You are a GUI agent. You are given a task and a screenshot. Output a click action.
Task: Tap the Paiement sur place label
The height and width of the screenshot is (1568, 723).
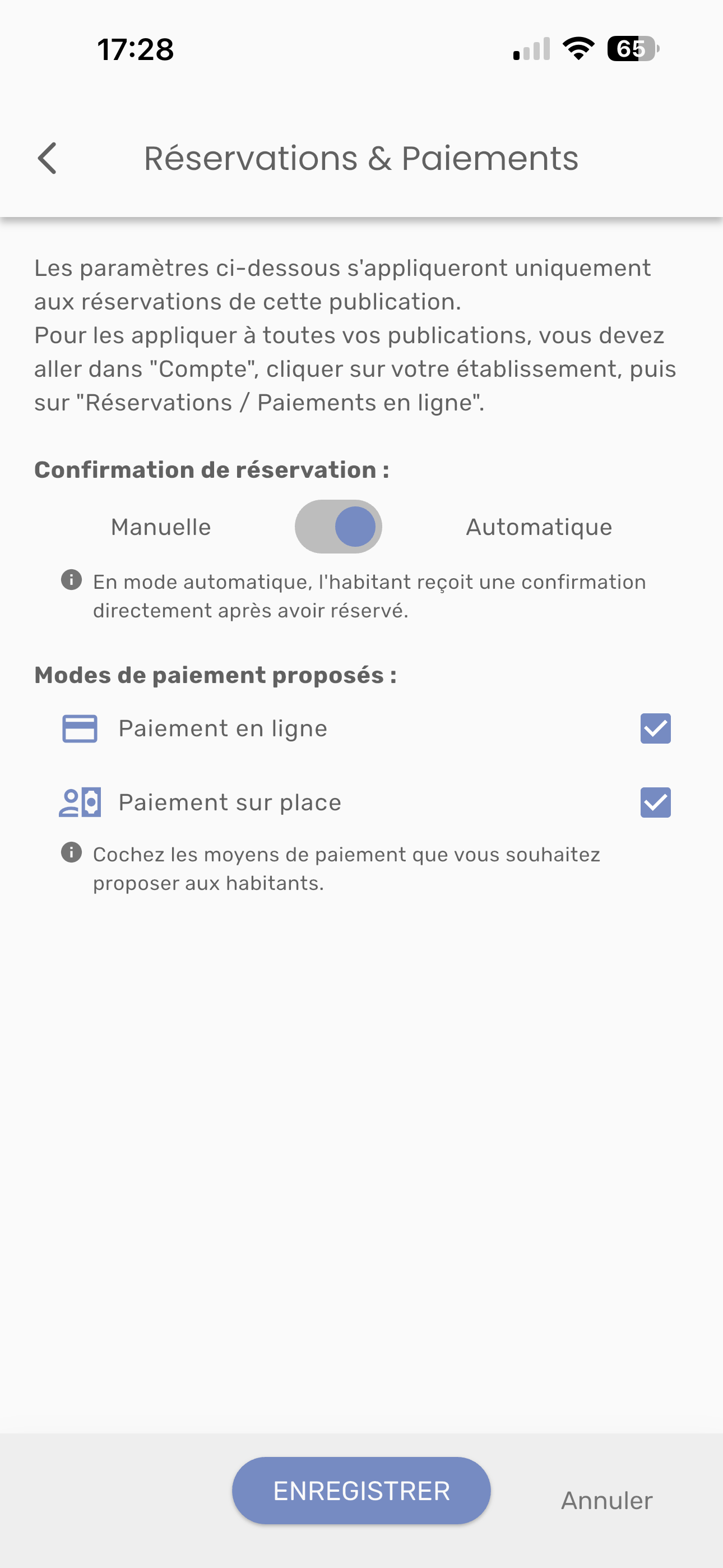(229, 803)
